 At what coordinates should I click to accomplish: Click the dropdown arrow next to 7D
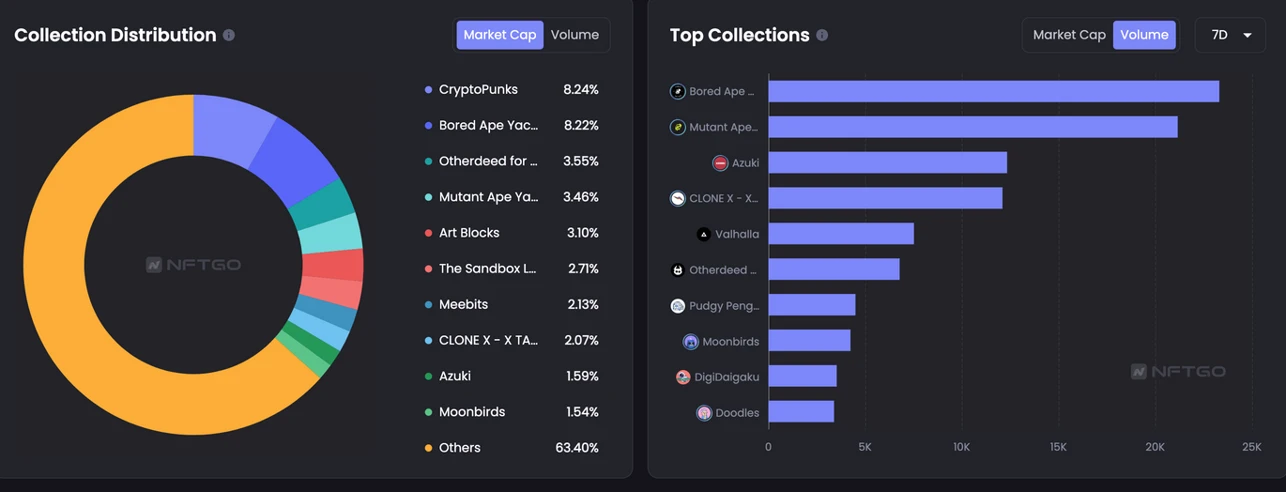click(1247, 35)
